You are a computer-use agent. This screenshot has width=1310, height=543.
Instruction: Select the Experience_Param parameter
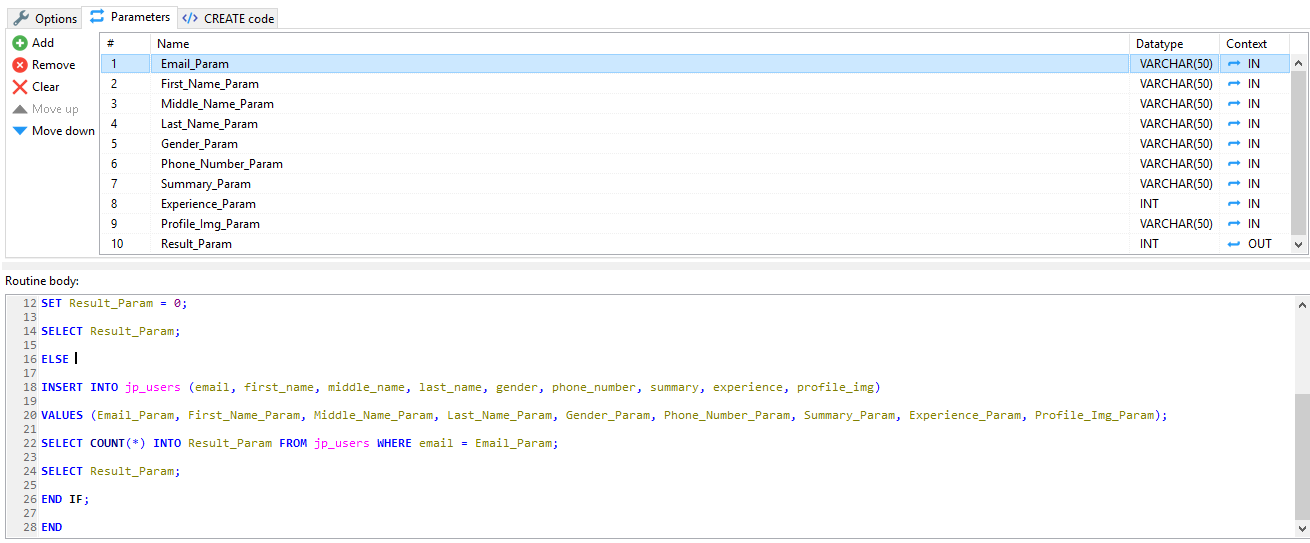tap(208, 204)
